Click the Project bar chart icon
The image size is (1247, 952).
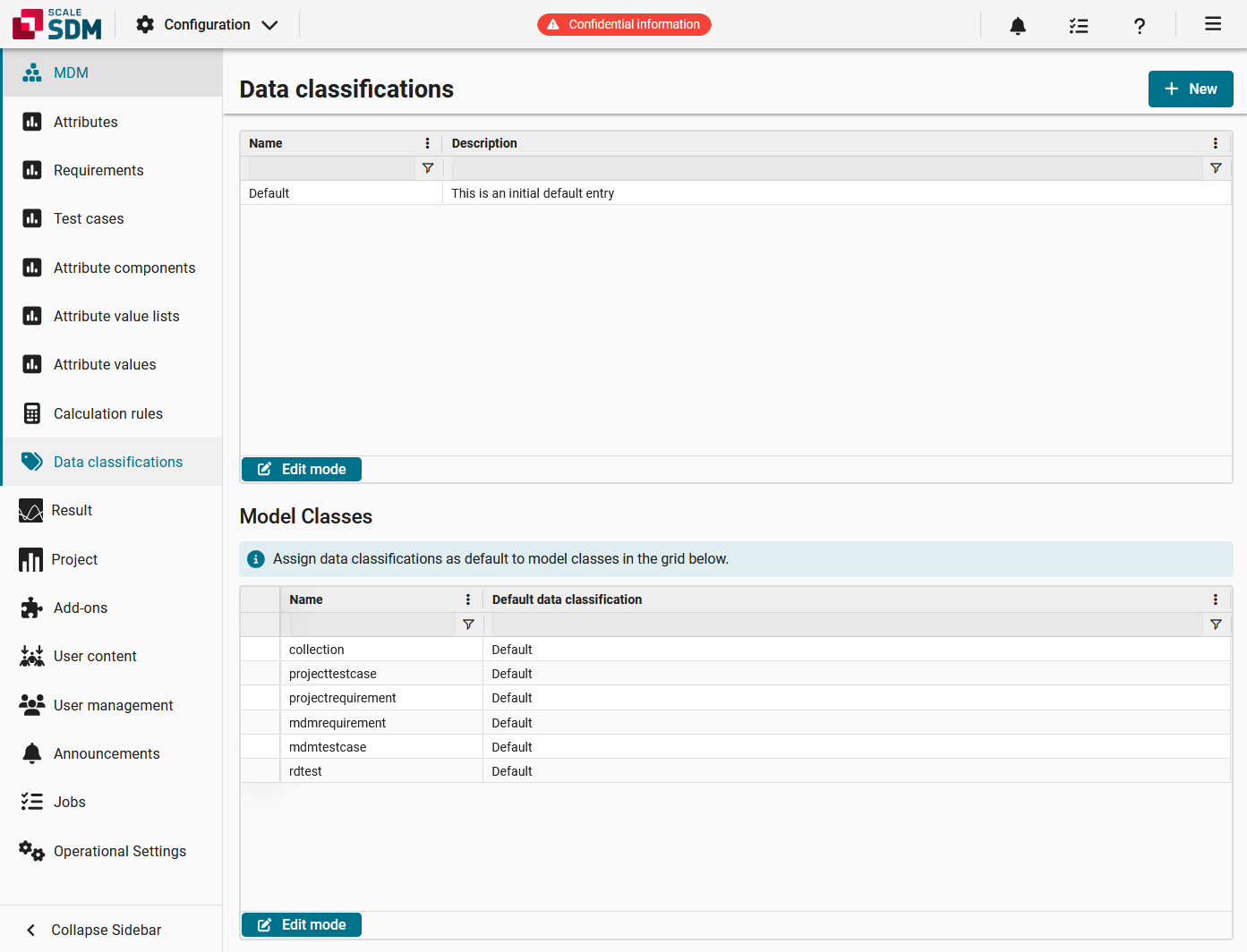pos(30,559)
